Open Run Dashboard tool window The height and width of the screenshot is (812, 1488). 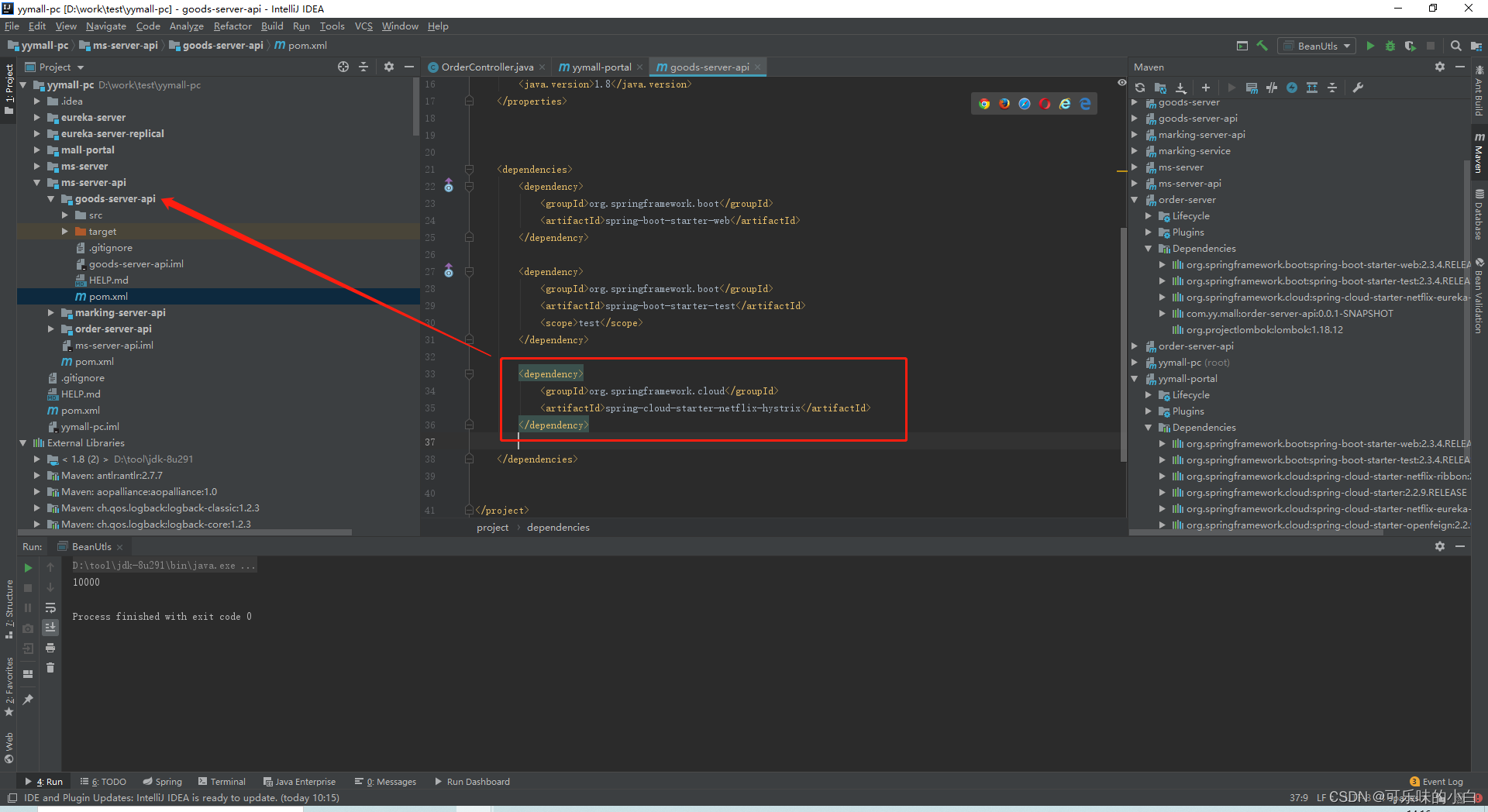point(472,782)
